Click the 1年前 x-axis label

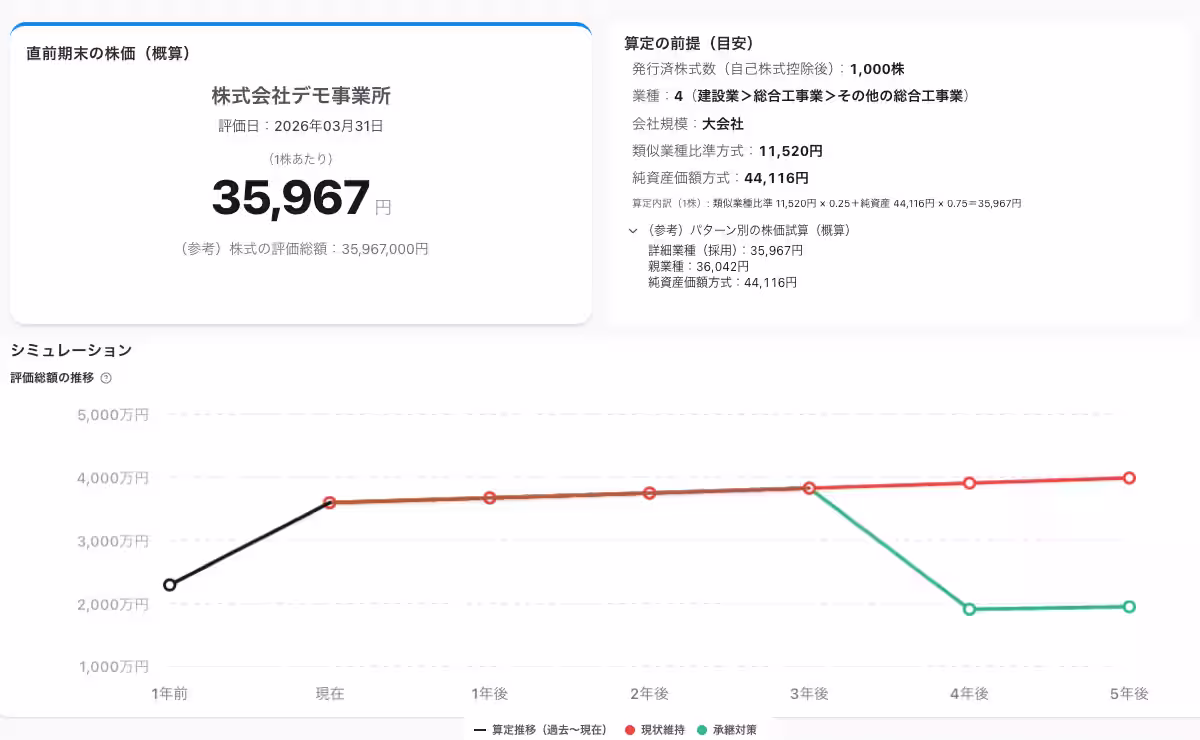click(x=170, y=694)
